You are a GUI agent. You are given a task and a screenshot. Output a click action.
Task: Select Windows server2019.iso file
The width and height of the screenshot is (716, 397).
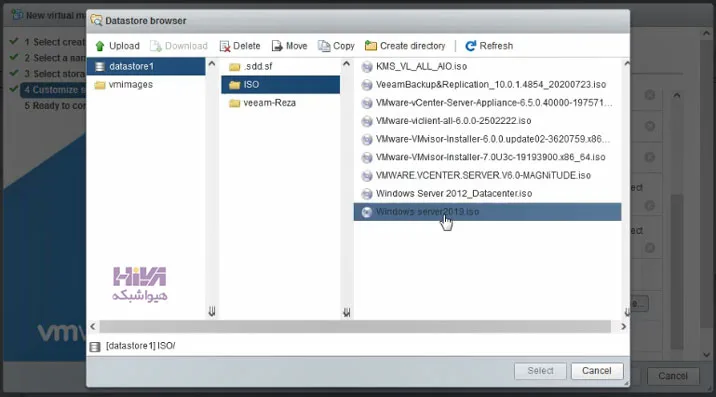coord(487,212)
